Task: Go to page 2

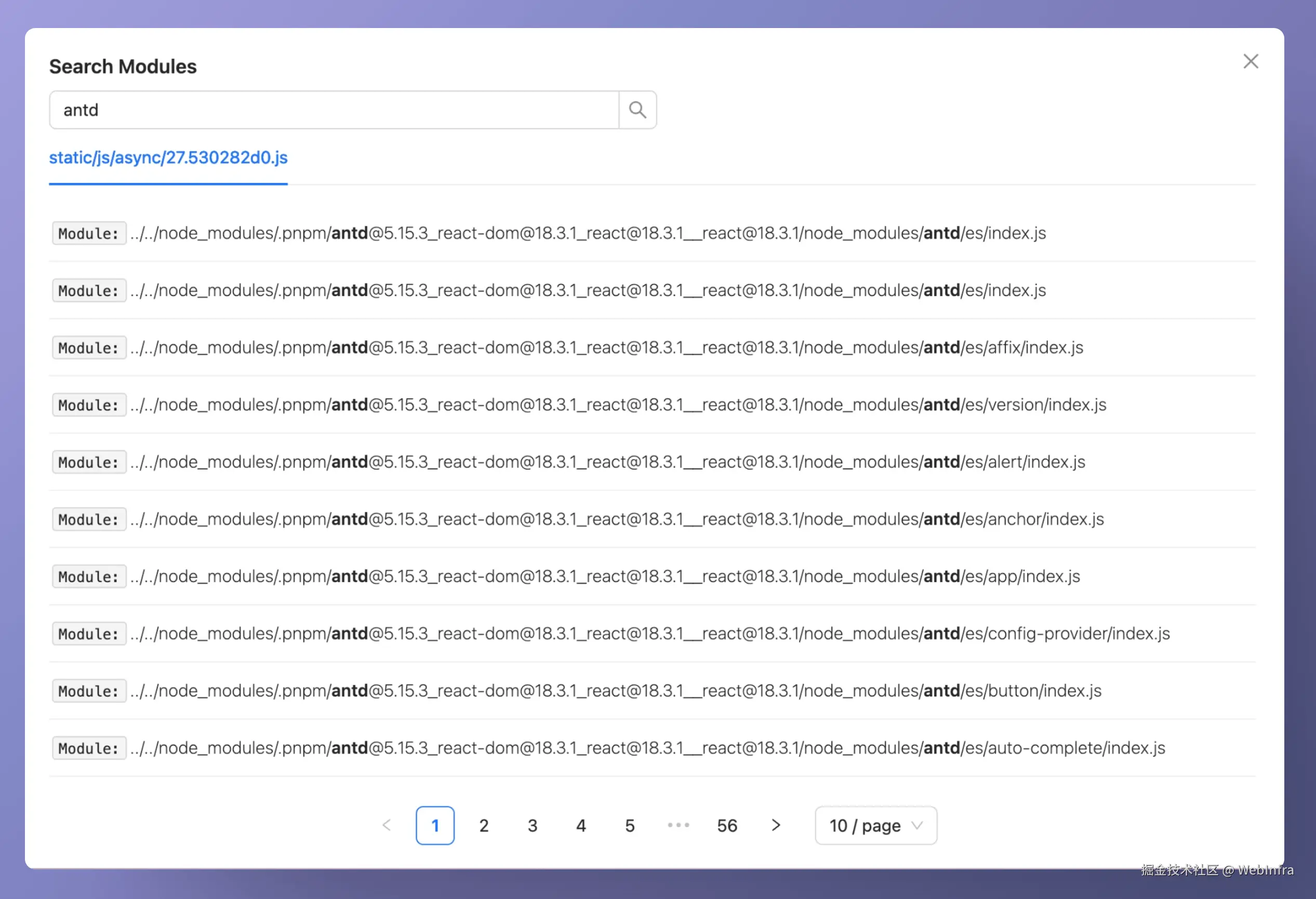Action: click(x=484, y=825)
